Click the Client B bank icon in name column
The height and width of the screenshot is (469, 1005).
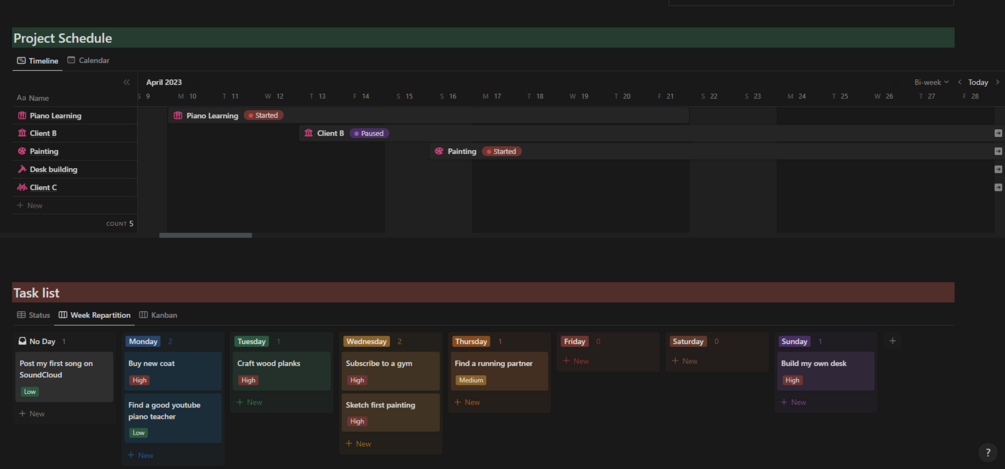click(x=22, y=133)
